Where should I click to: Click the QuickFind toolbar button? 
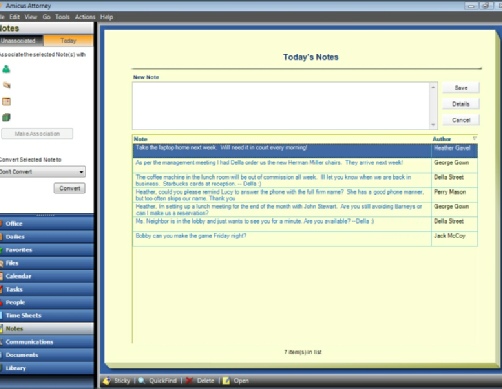pos(158,381)
